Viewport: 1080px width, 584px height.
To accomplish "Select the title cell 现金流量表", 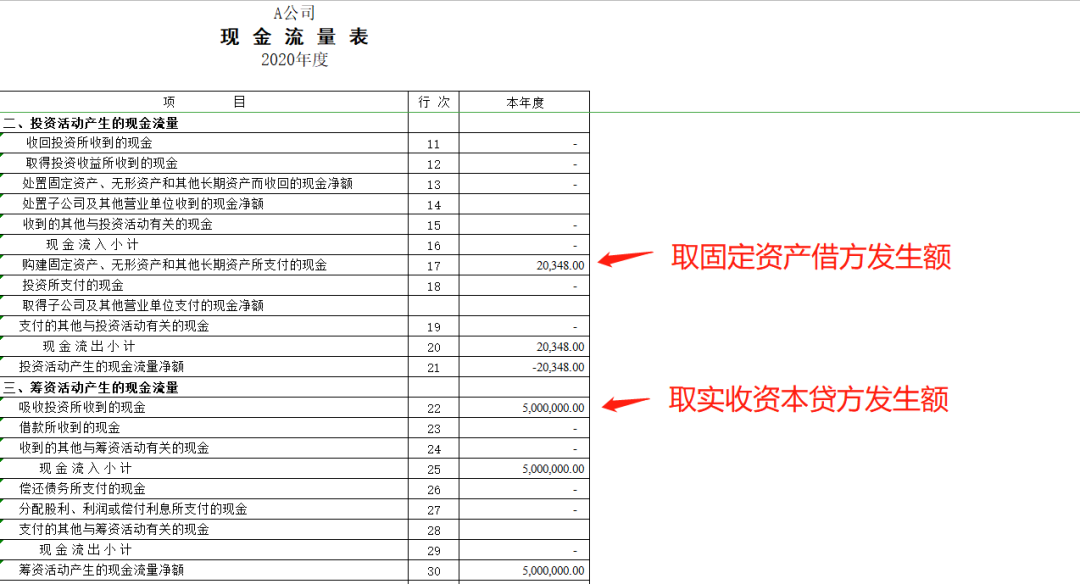I will pyautogui.click(x=295, y=36).
